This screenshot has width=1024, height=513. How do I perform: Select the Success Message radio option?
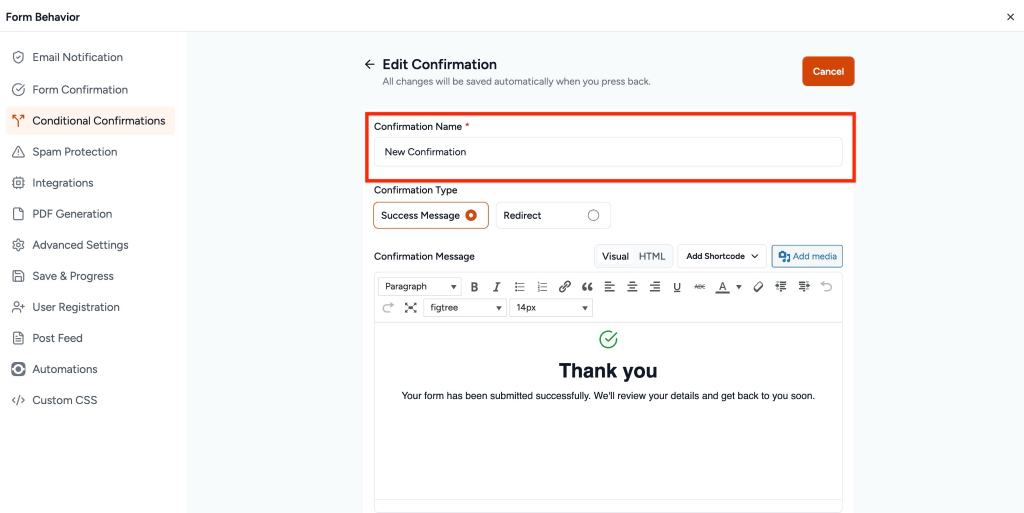coord(431,215)
